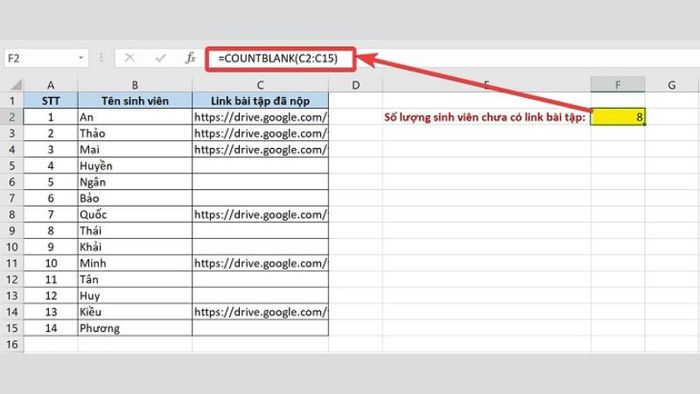
Task: Select the cell containing Thái
Action: pyautogui.click(x=135, y=231)
